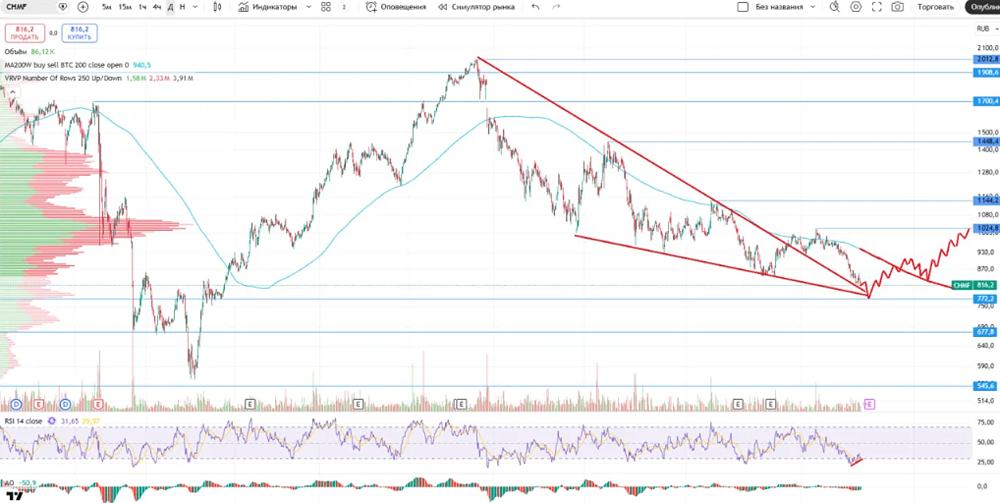Switch to the 5м timeframe
The width and height of the screenshot is (1000, 503).
(107, 7)
